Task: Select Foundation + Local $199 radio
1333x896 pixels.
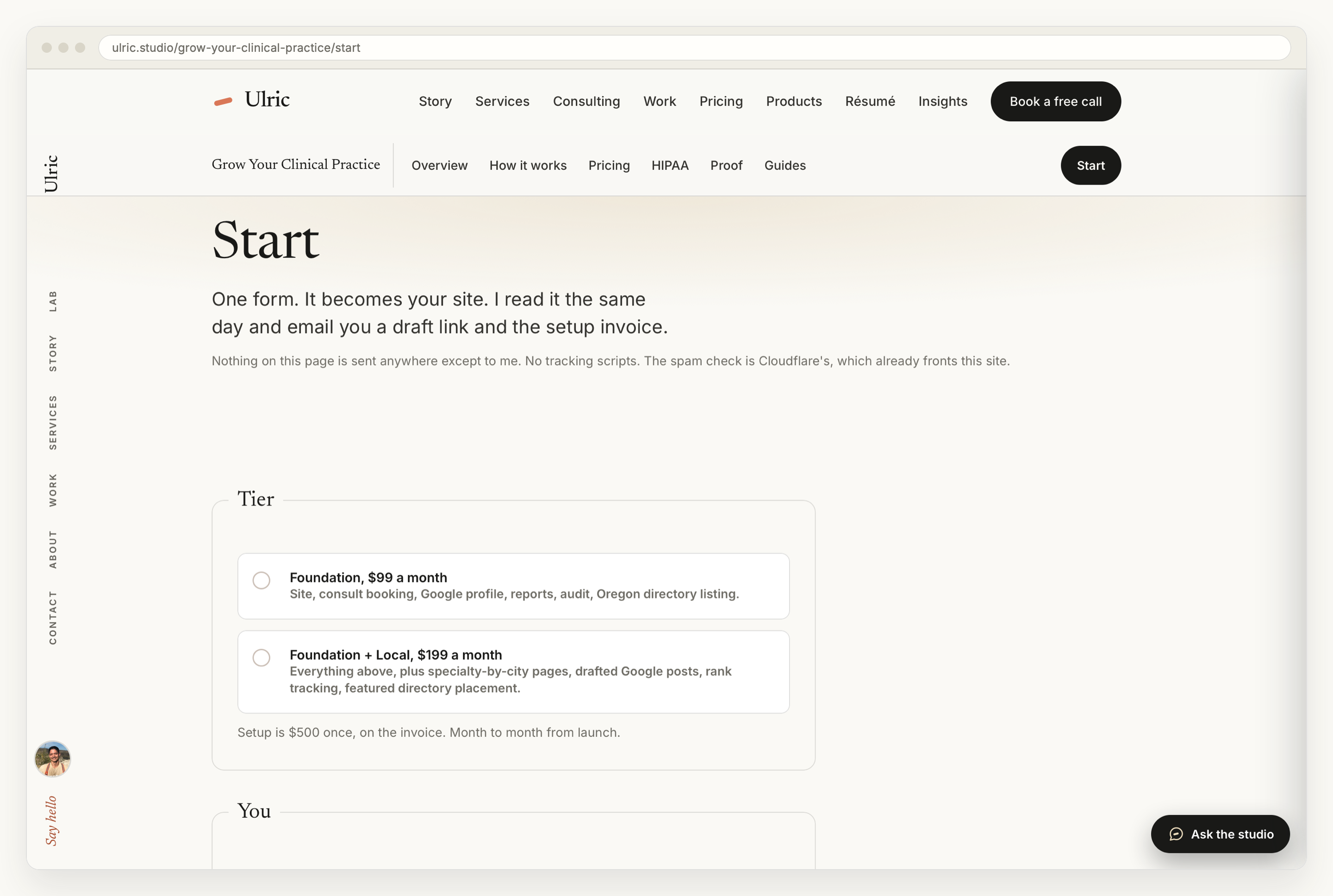Action: 261,657
